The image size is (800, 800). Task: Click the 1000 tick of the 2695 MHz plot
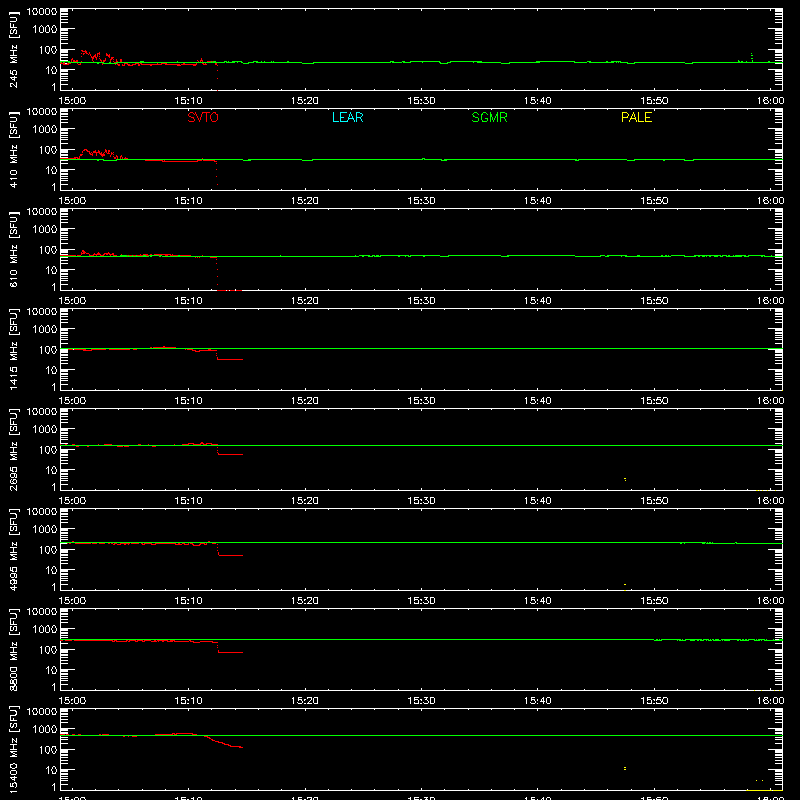click(x=45, y=430)
